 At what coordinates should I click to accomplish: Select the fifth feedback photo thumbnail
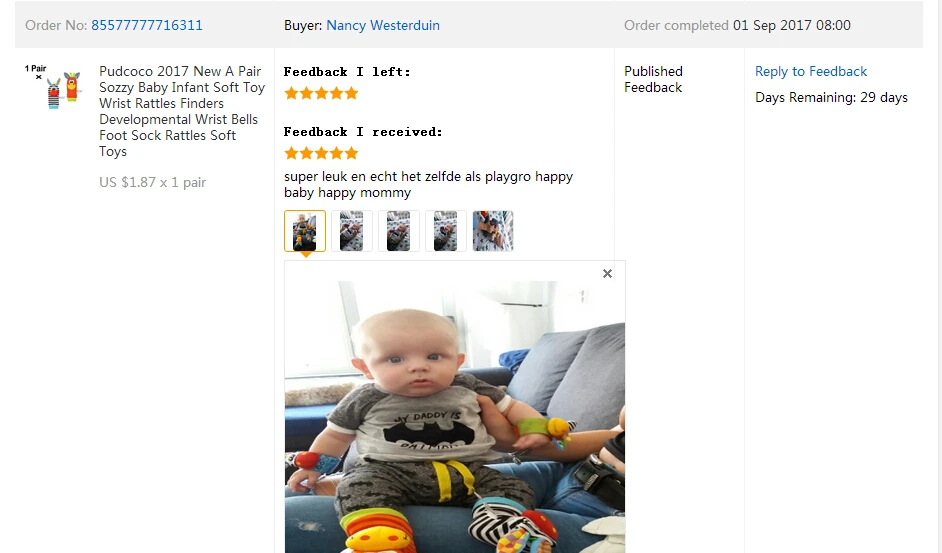pos(493,231)
